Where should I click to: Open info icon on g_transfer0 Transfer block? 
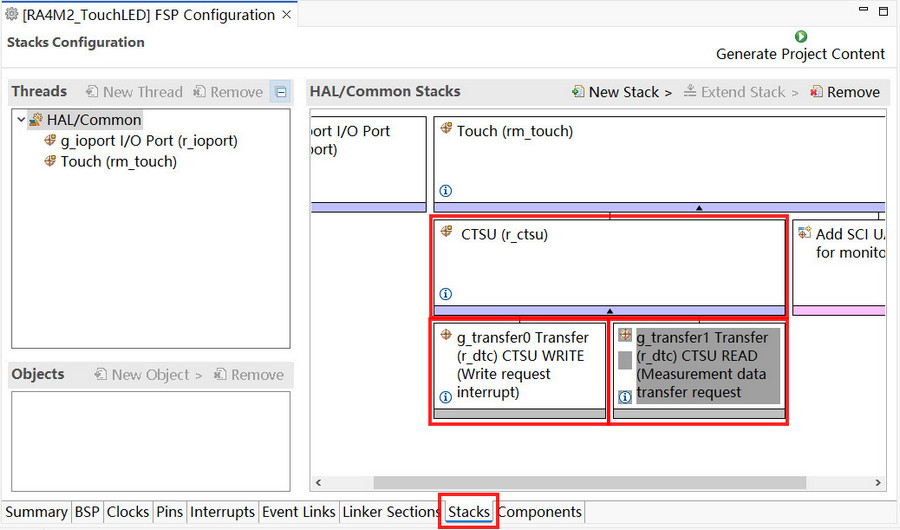pos(445,397)
